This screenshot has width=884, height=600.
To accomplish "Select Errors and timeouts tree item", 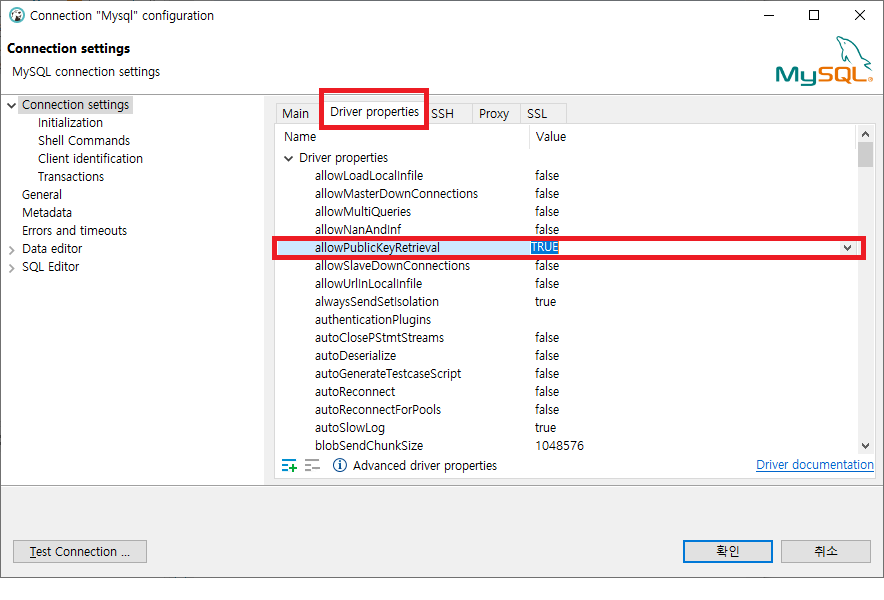I will click(x=74, y=231).
